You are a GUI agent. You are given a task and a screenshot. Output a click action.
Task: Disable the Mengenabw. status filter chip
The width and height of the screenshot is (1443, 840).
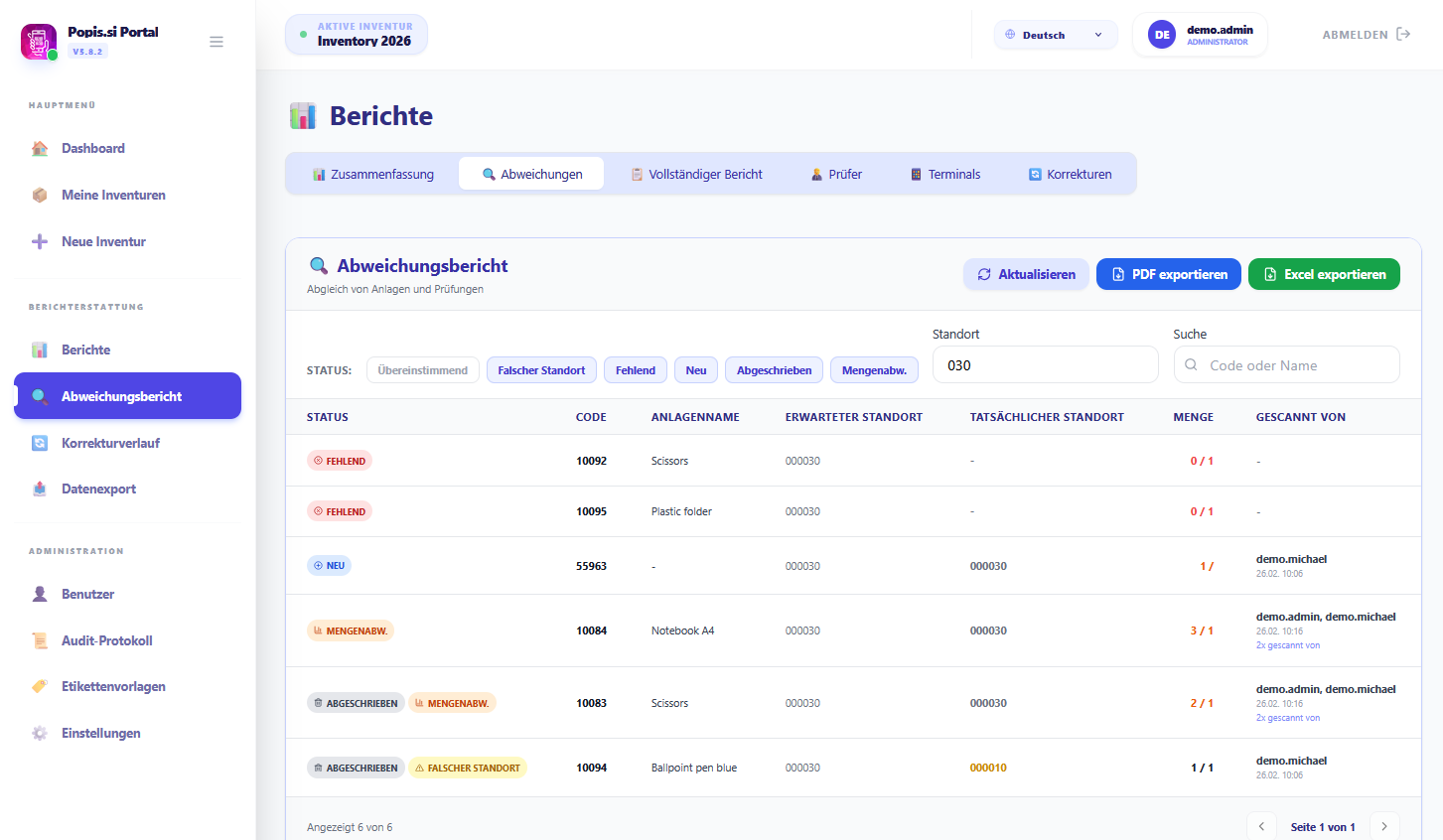pyautogui.click(x=874, y=370)
